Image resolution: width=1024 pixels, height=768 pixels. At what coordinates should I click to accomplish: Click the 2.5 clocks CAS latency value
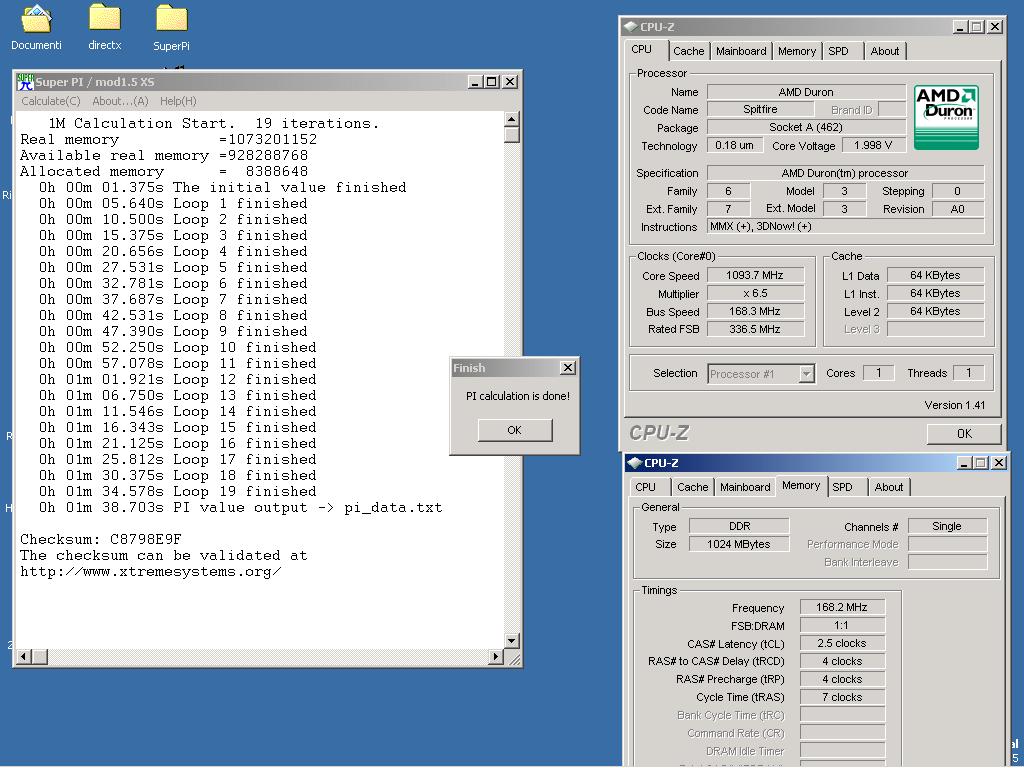point(842,643)
